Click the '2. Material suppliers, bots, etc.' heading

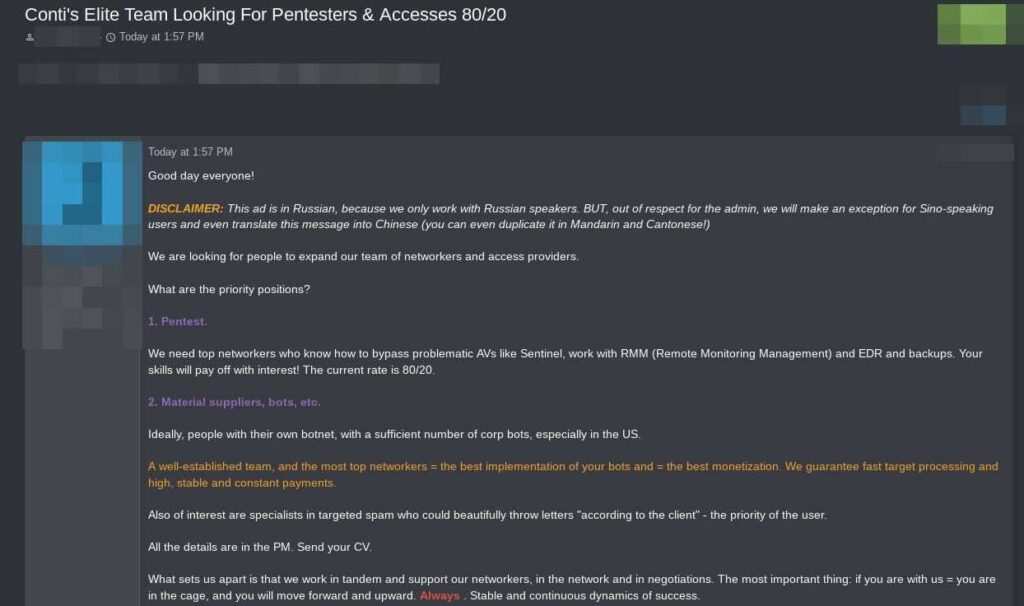click(x=234, y=402)
